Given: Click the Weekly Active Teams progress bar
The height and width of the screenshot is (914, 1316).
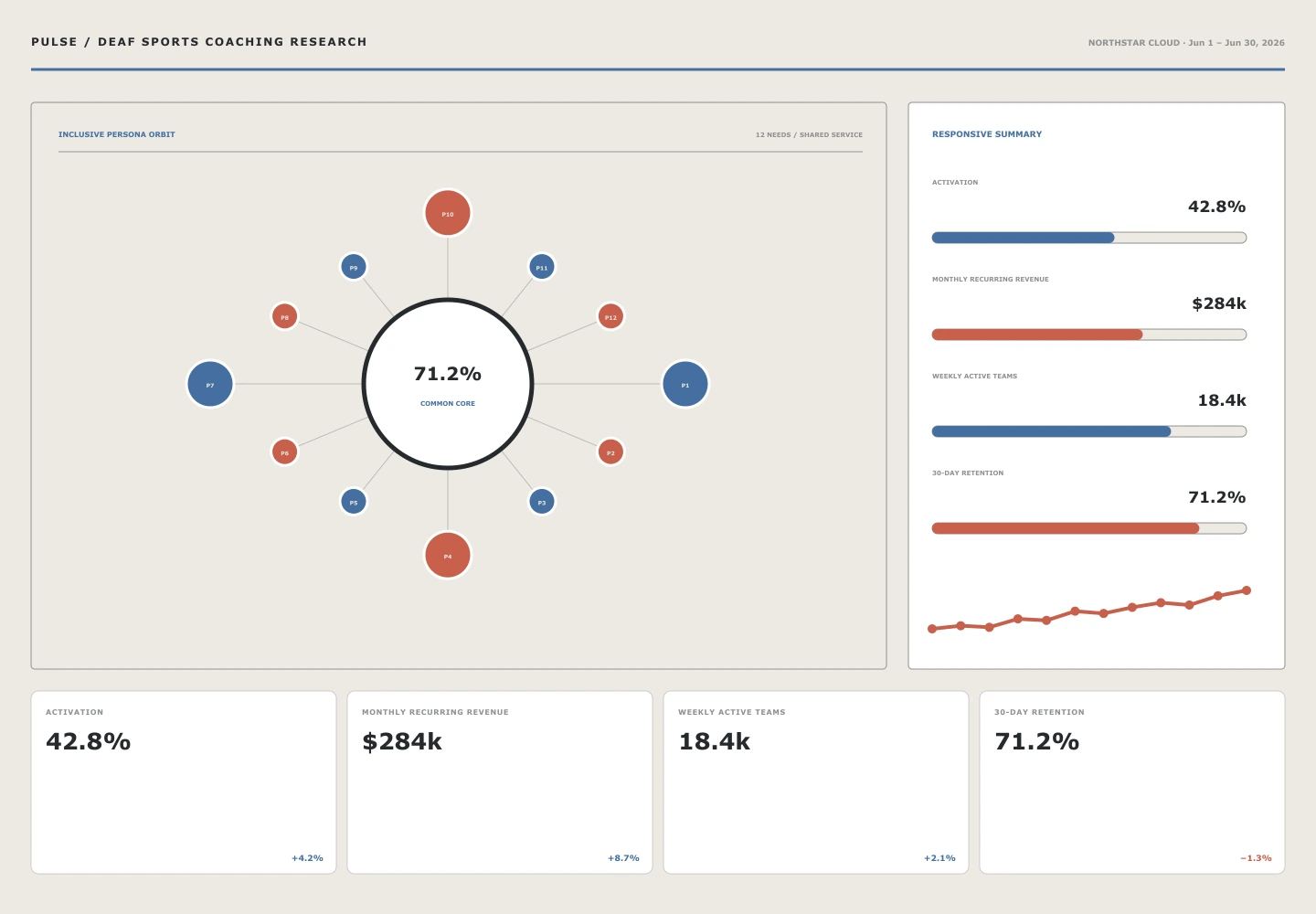Looking at the screenshot, I should pyautogui.click(x=1089, y=431).
